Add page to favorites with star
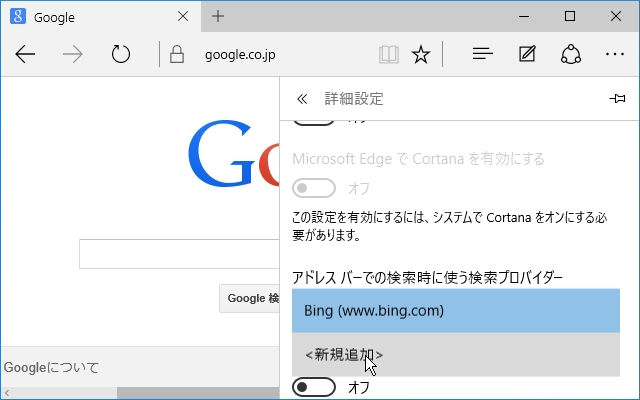 pyautogui.click(x=421, y=54)
